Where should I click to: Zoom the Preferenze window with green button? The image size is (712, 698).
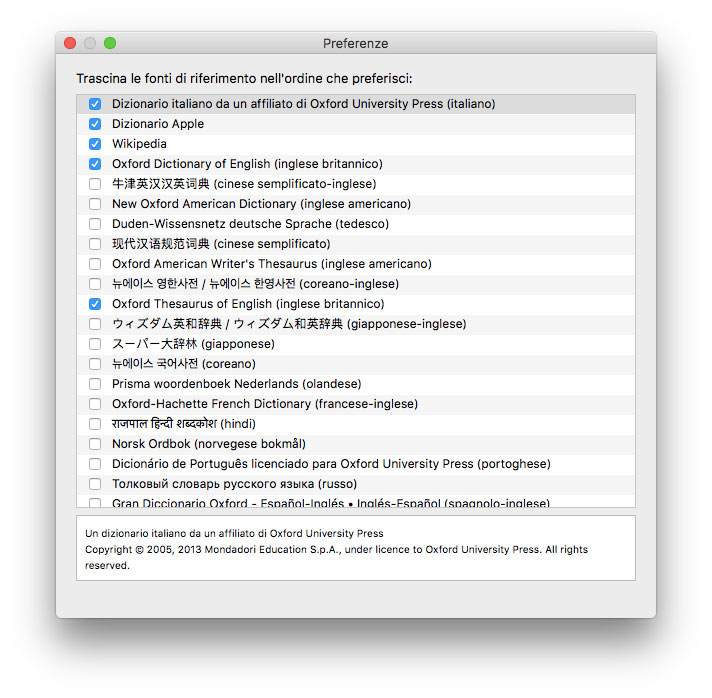pyautogui.click(x=110, y=43)
